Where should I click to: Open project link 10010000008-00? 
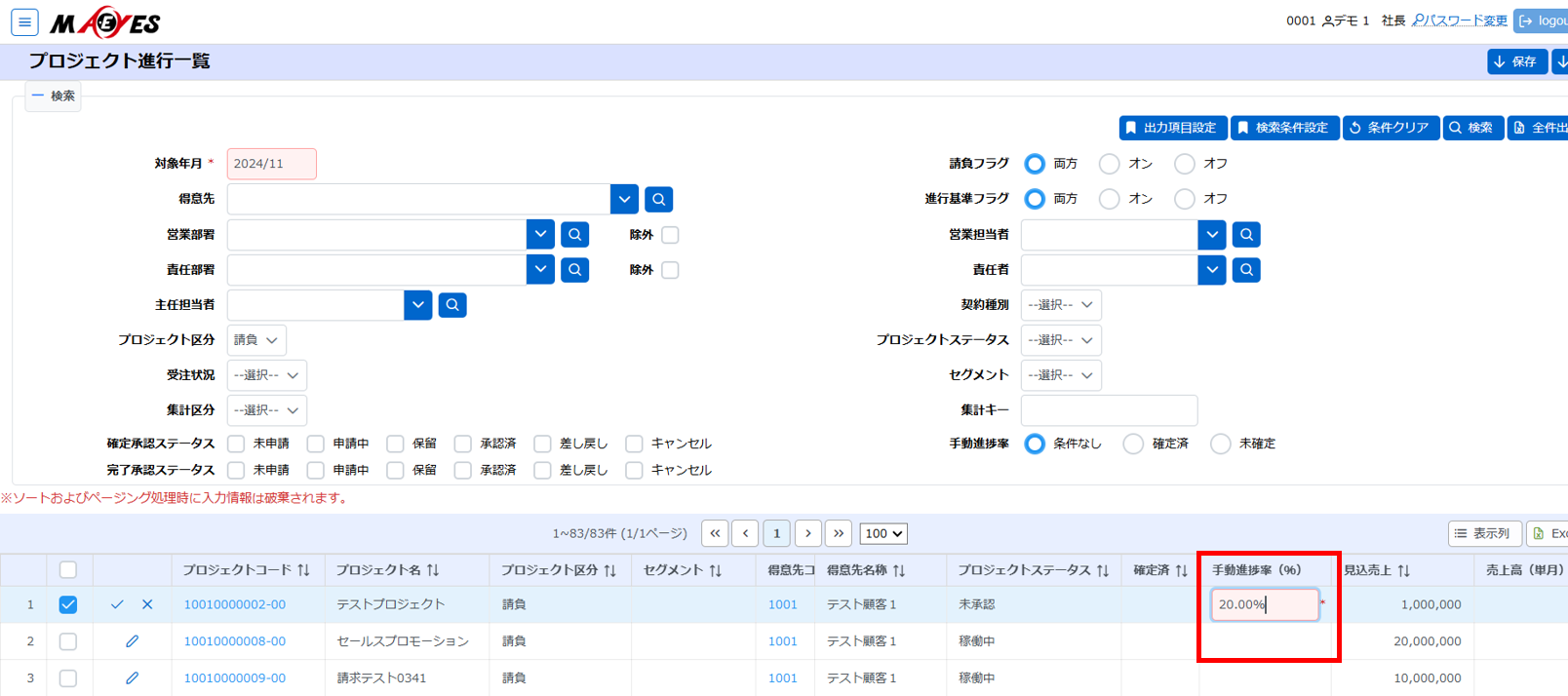coord(235,641)
